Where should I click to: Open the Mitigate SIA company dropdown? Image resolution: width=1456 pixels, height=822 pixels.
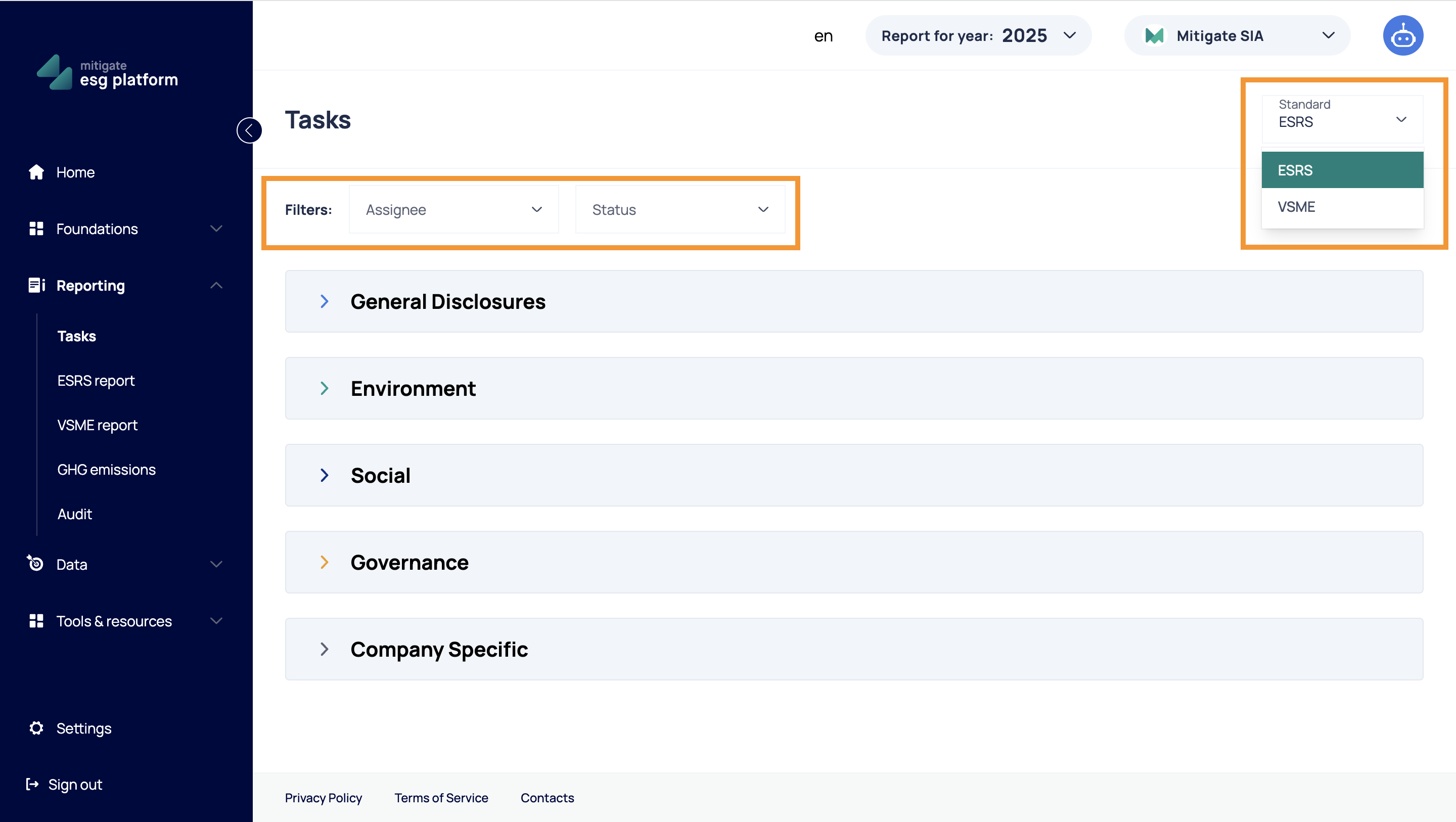point(1237,35)
